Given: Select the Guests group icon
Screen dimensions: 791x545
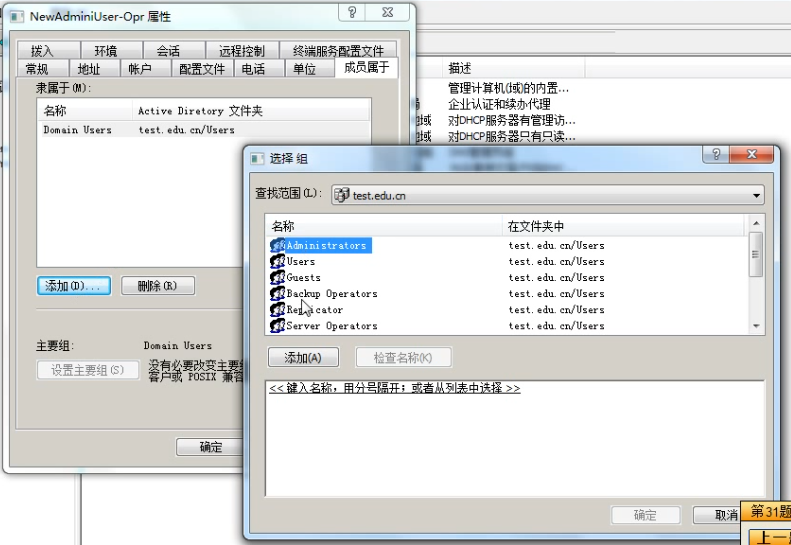Looking at the screenshot, I should (278, 277).
